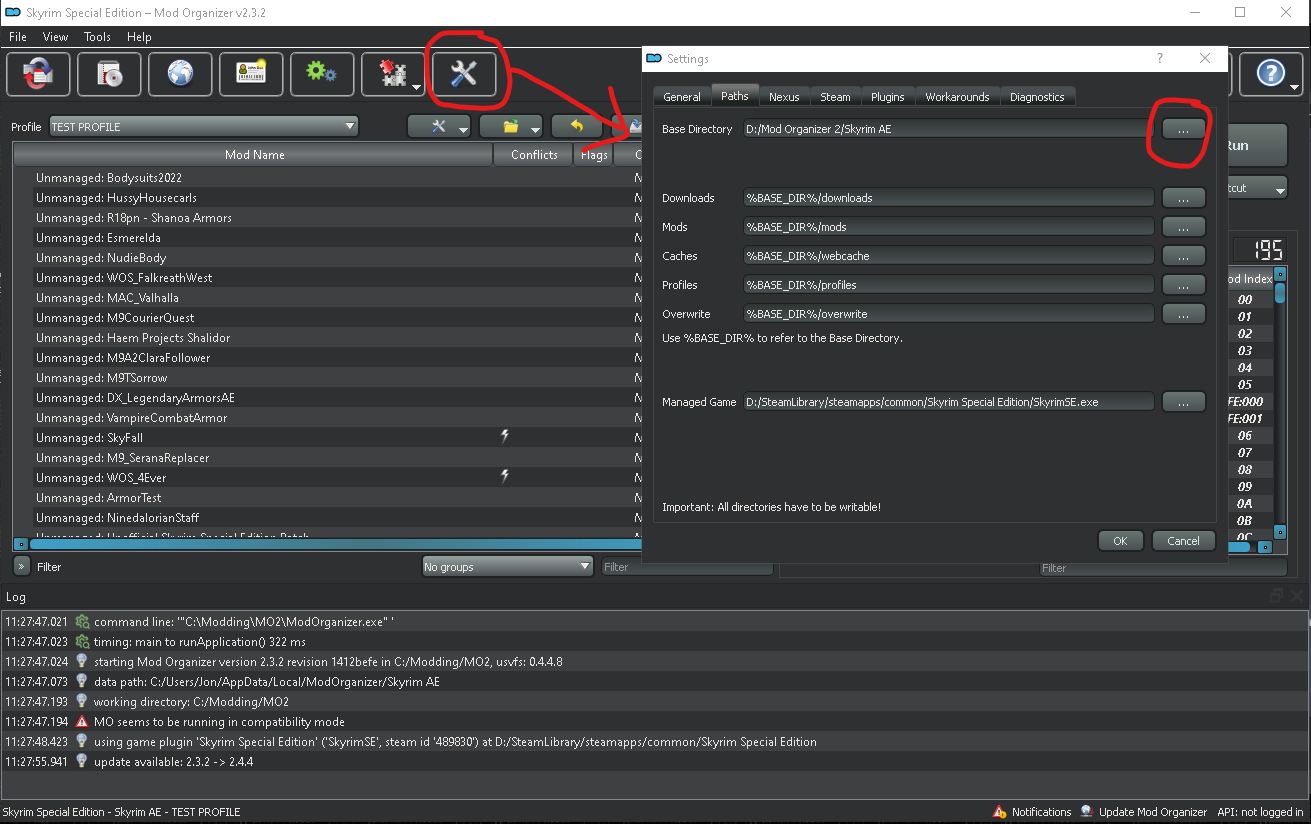Open the View menu
The image size is (1311, 824).
coord(56,37)
